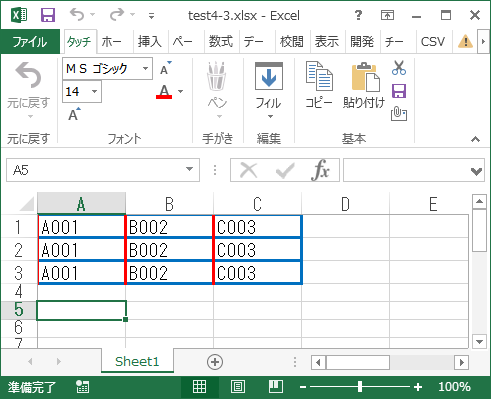
Task: Open zoom dialog via 100% label
Action: (x=454, y=387)
